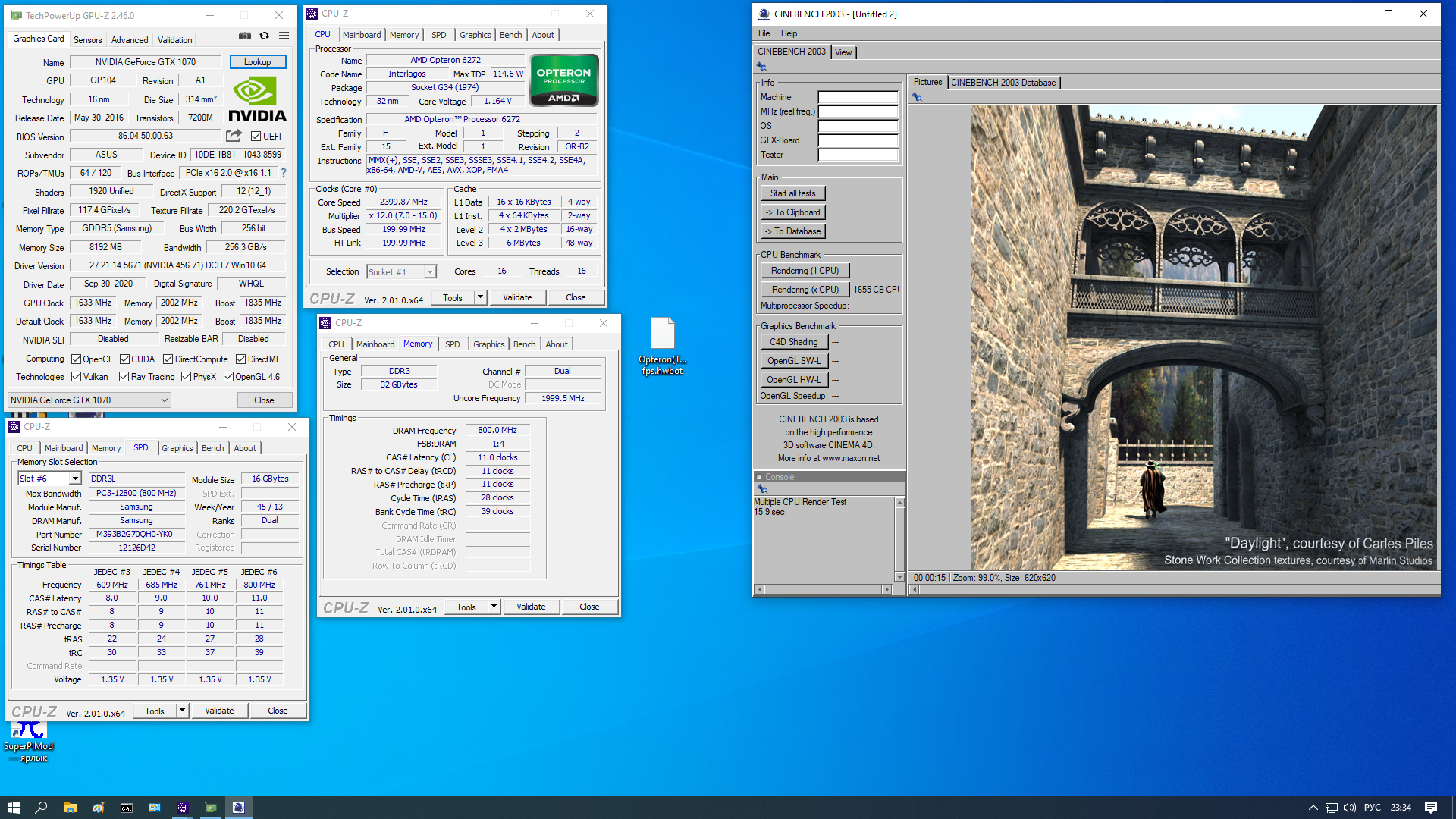Open taskbar search
Viewport: 1456px width, 819px height.
click(x=42, y=808)
